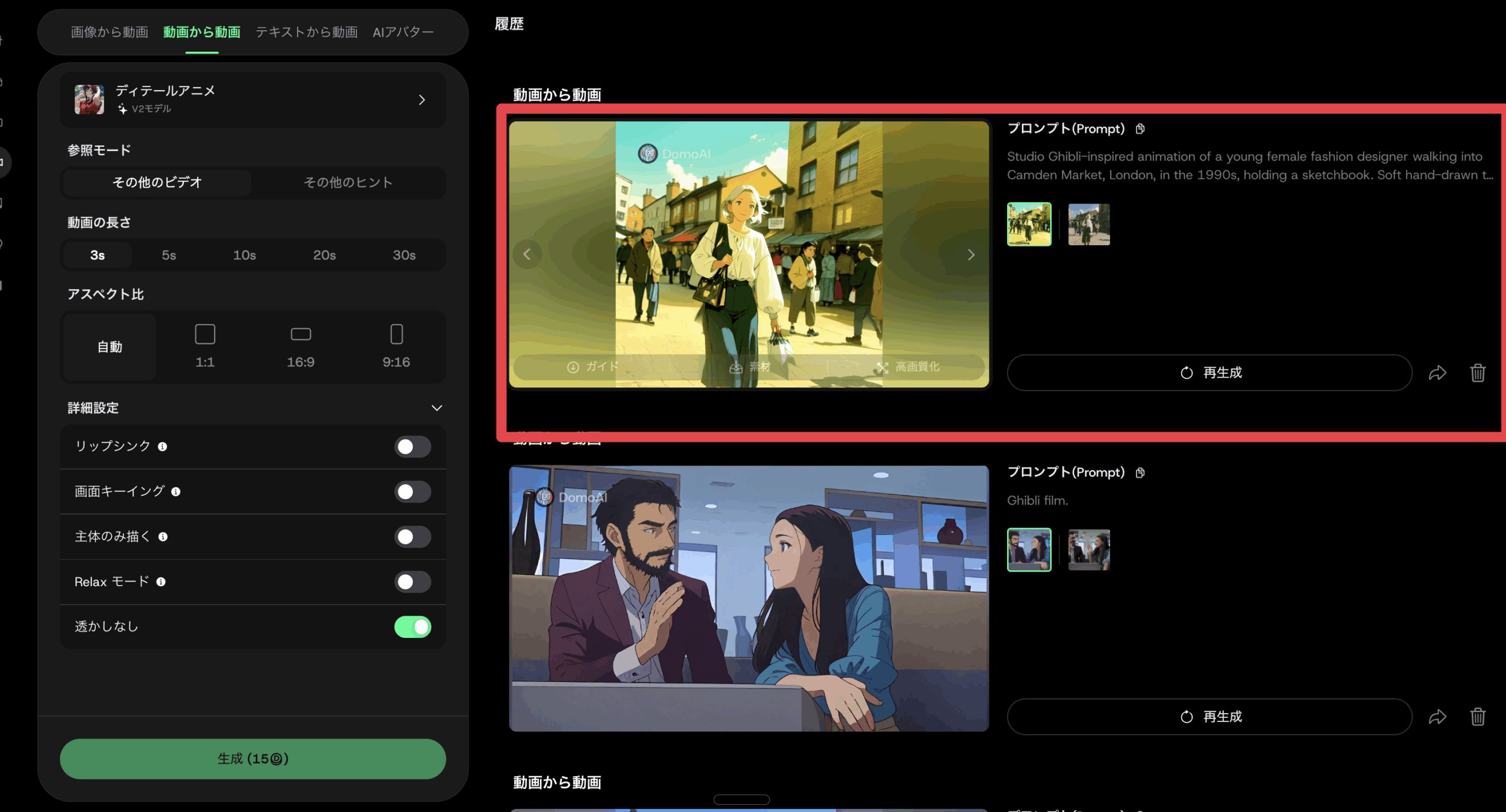Image resolution: width=1506 pixels, height=812 pixels.
Task: Turn on 主体のみ描く switch
Action: [x=412, y=537]
